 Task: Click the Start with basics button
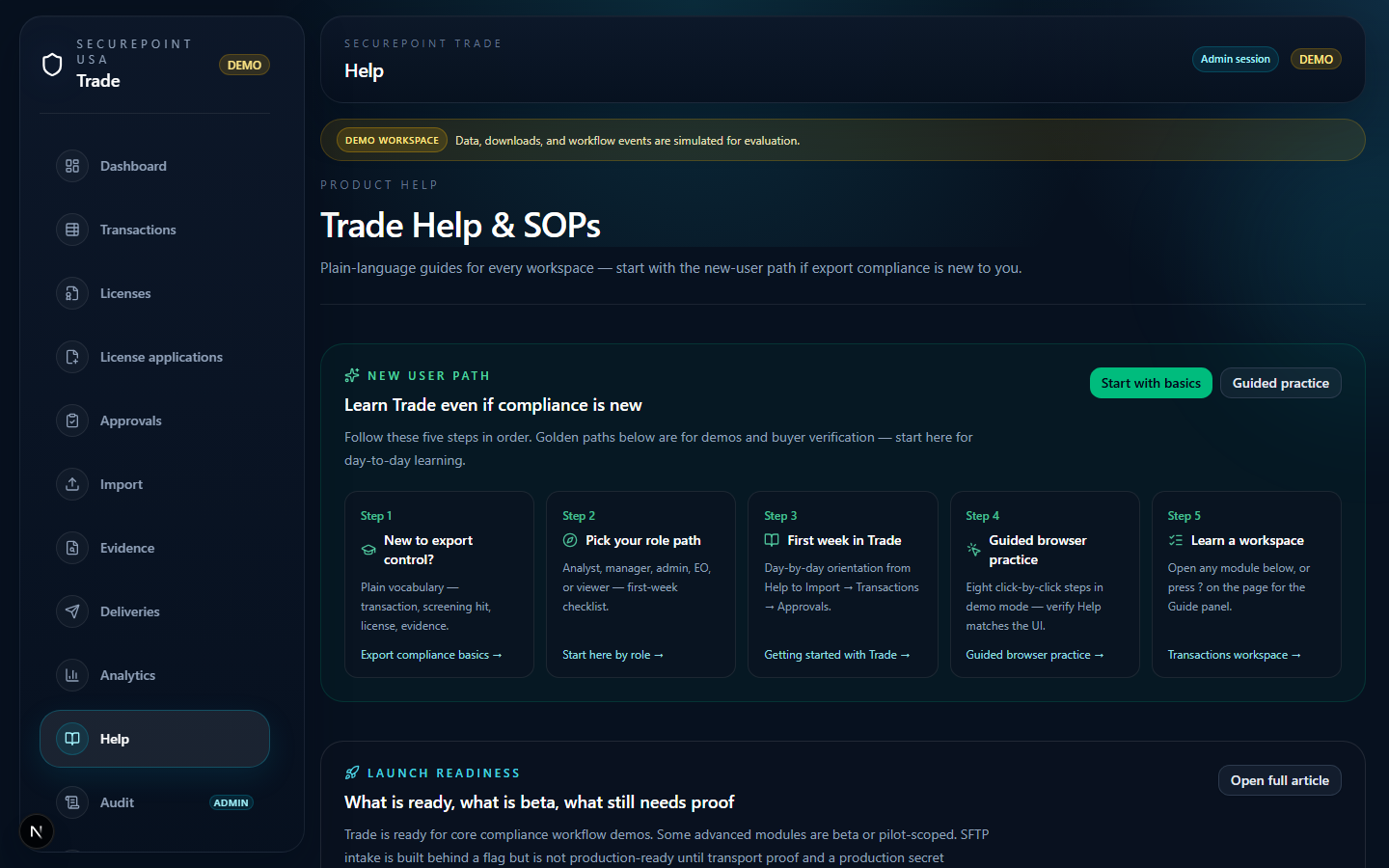1151,383
